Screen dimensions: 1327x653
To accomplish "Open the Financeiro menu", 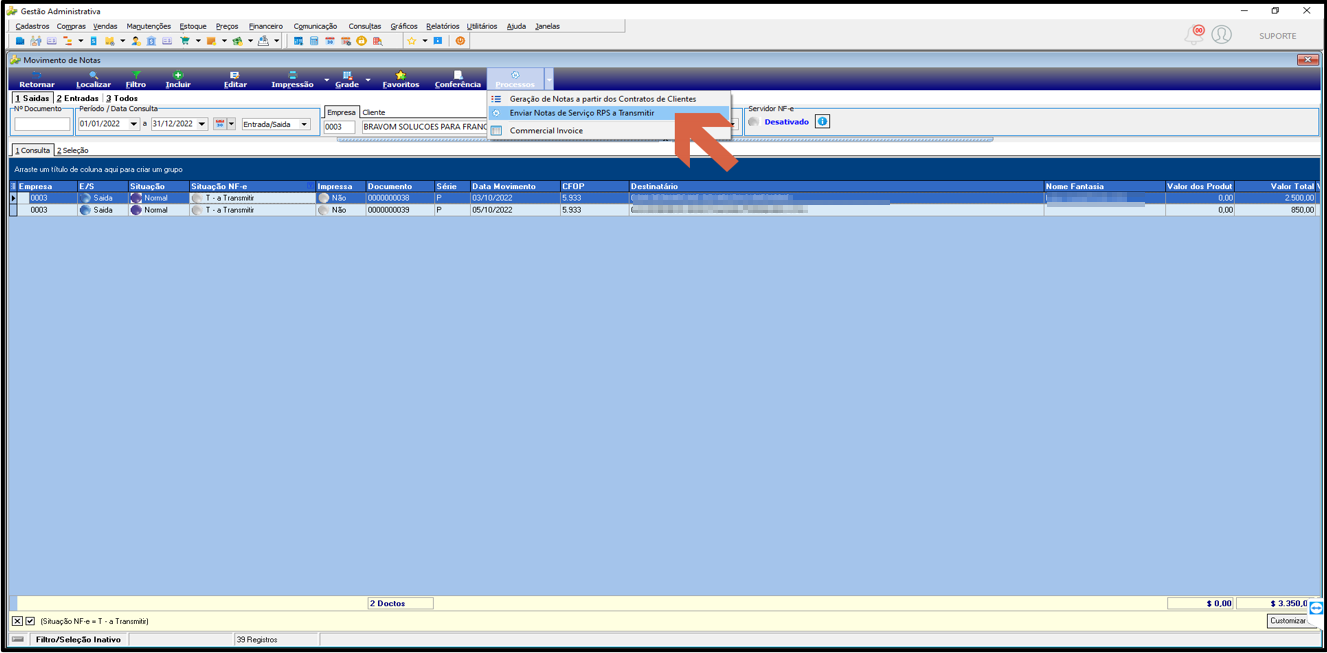I will pyautogui.click(x=266, y=26).
